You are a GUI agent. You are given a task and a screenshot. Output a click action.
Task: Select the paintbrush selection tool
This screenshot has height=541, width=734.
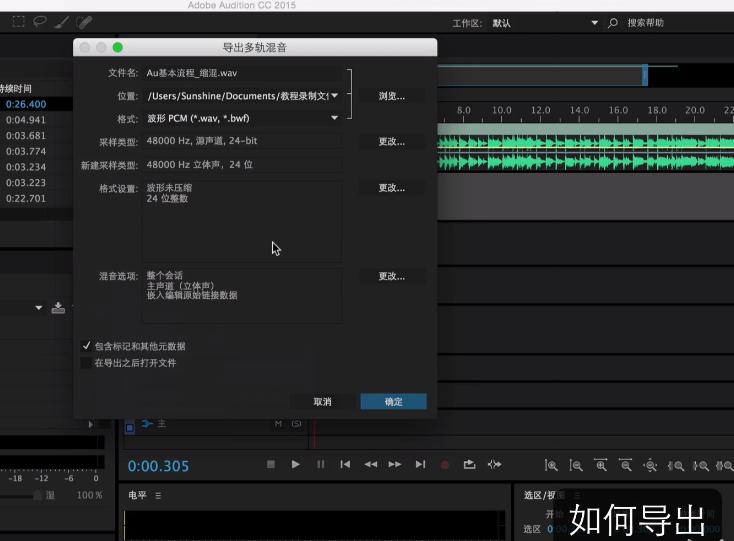click(x=62, y=22)
